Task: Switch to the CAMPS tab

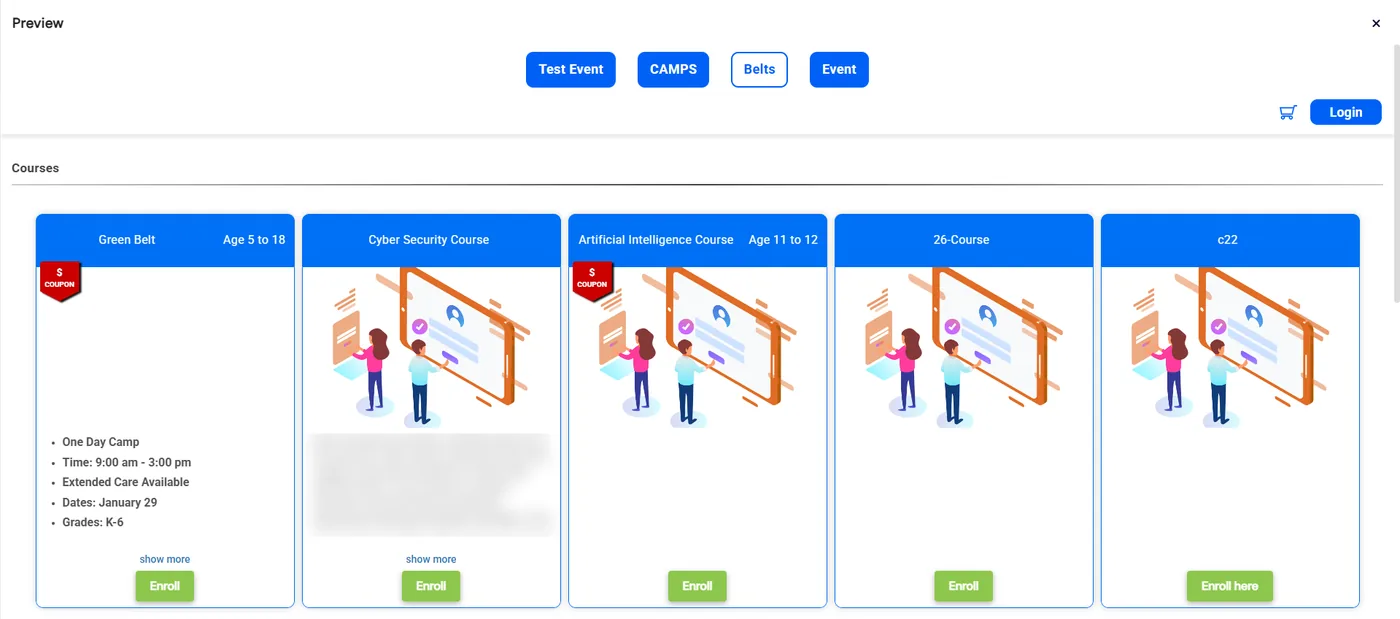Action: click(673, 70)
